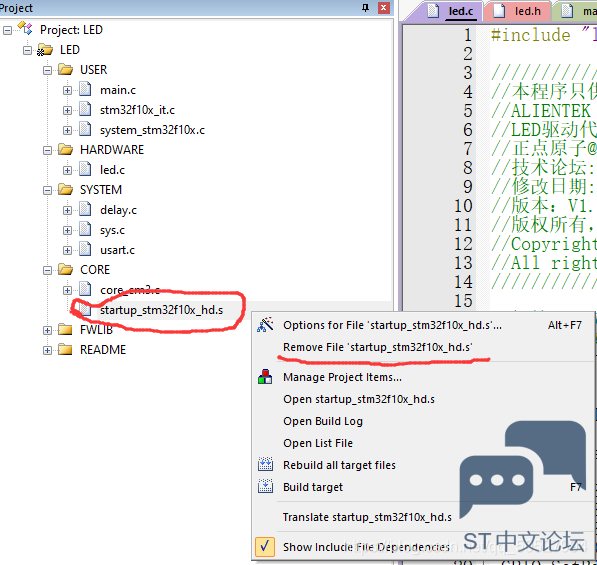Select startup_stm32f10x_hd.s in the tree
This screenshot has height=565, width=597.
(161, 310)
